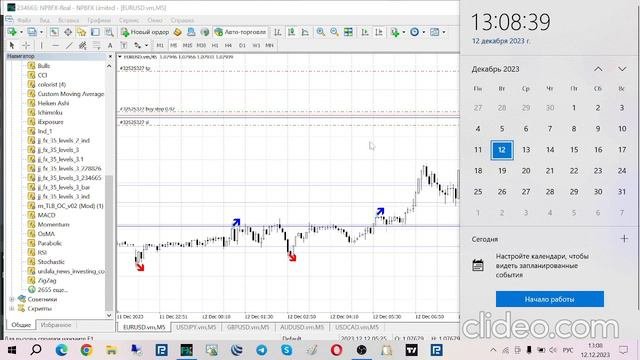Viewport: 640px width, 360px height.
Task: Select day 20 in the calendar
Action: click(x=526, y=171)
